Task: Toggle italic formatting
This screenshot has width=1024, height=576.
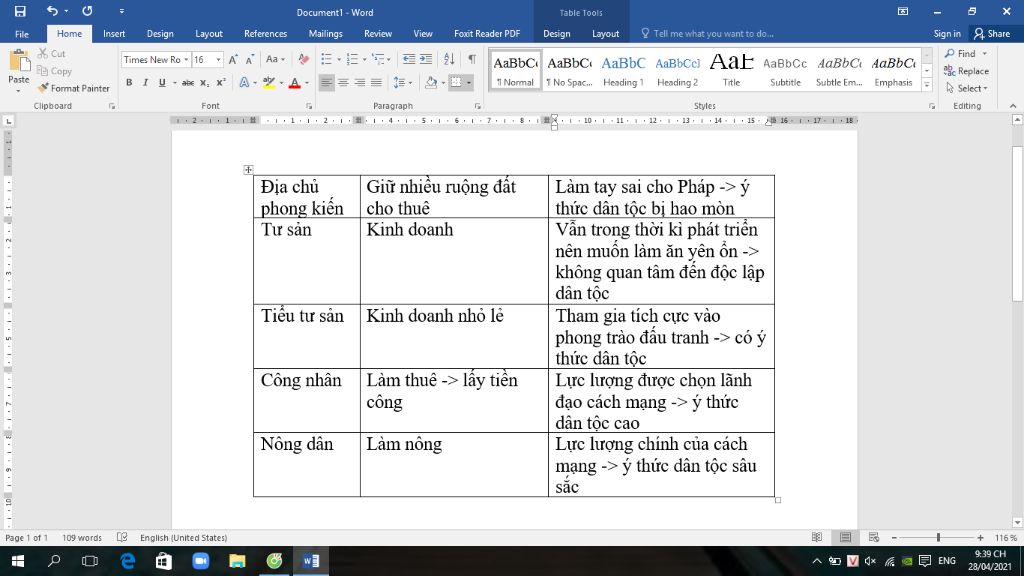Action: click(145, 83)
